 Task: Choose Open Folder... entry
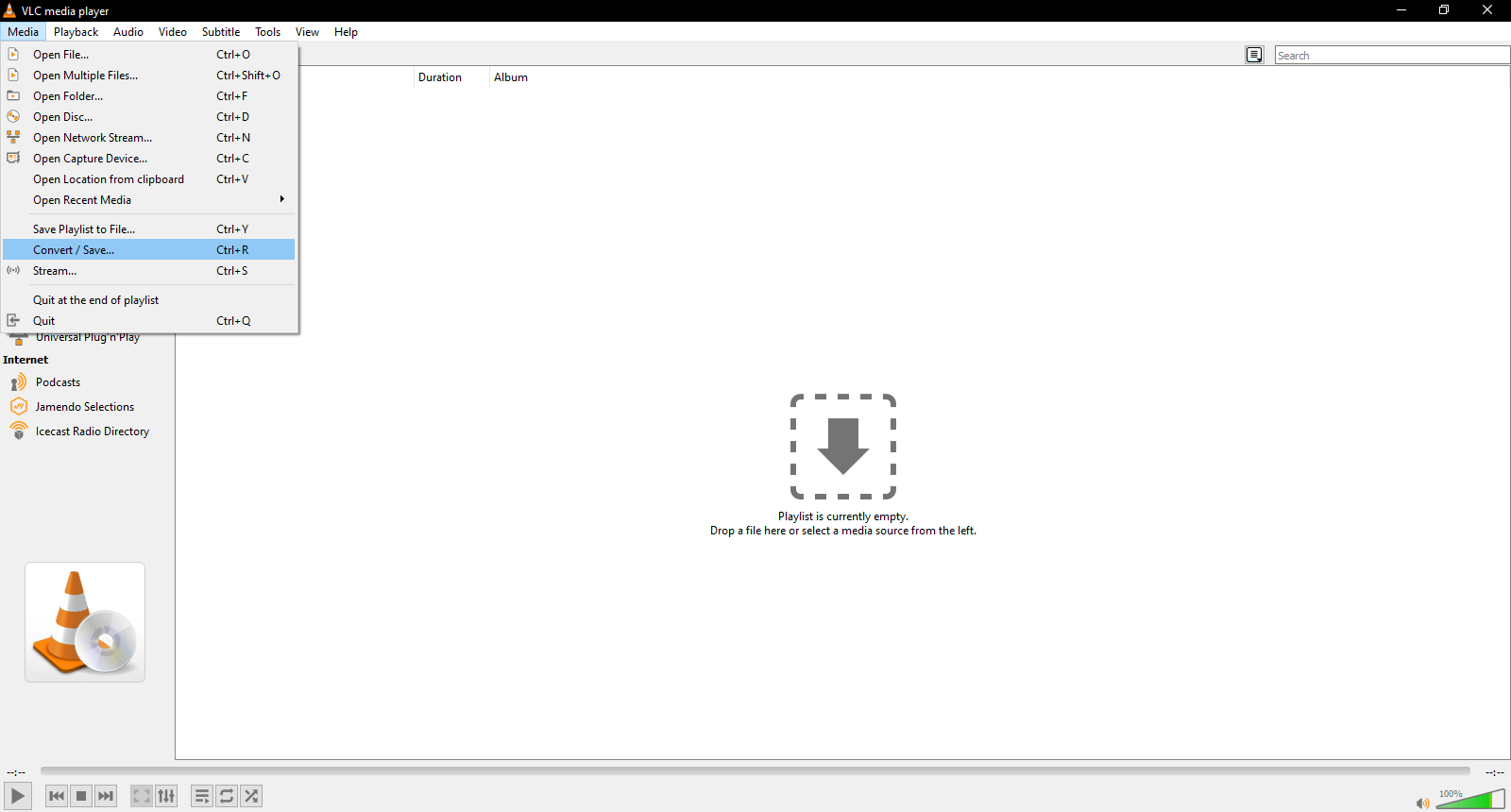tap(149, 95)
